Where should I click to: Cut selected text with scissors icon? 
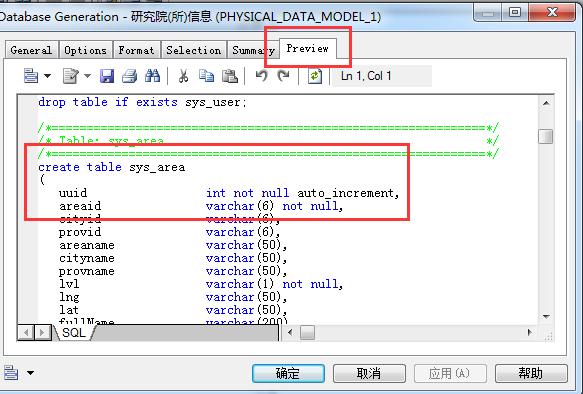[x=183, y=76]
